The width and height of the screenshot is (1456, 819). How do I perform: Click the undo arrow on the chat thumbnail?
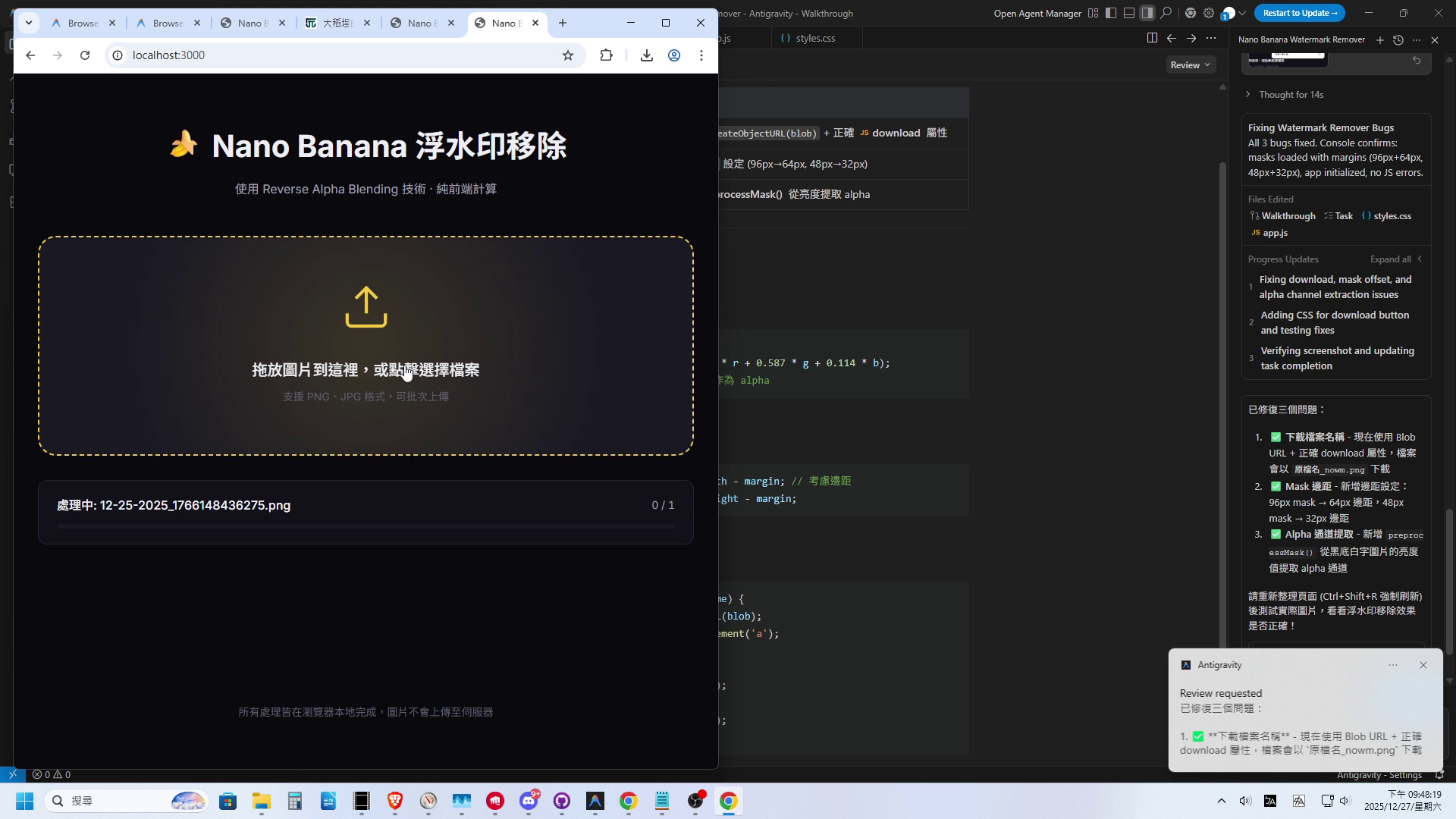[1417, 60]
